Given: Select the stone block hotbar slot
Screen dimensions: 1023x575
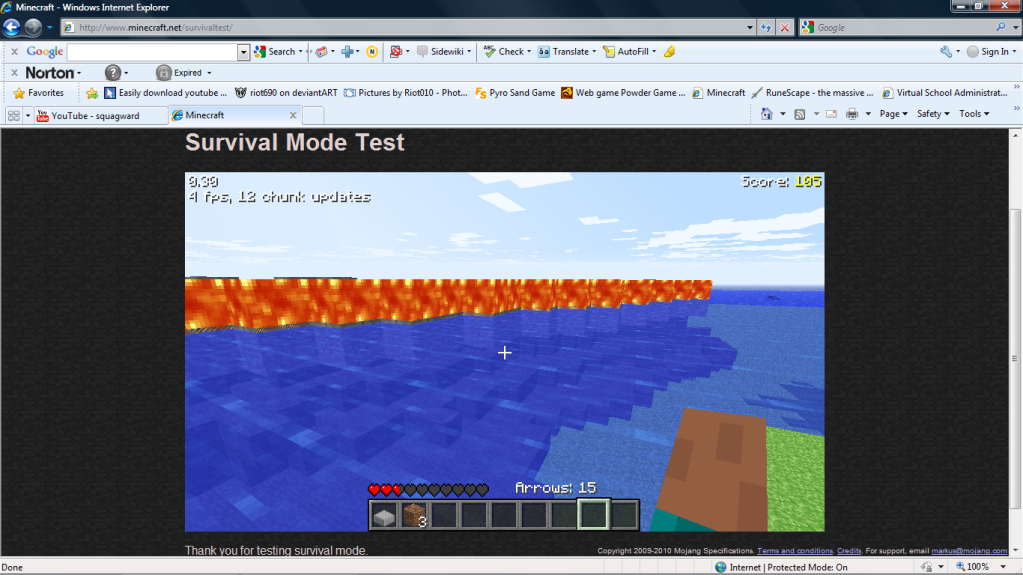Looking at the screenshot, I should [384, 515].
